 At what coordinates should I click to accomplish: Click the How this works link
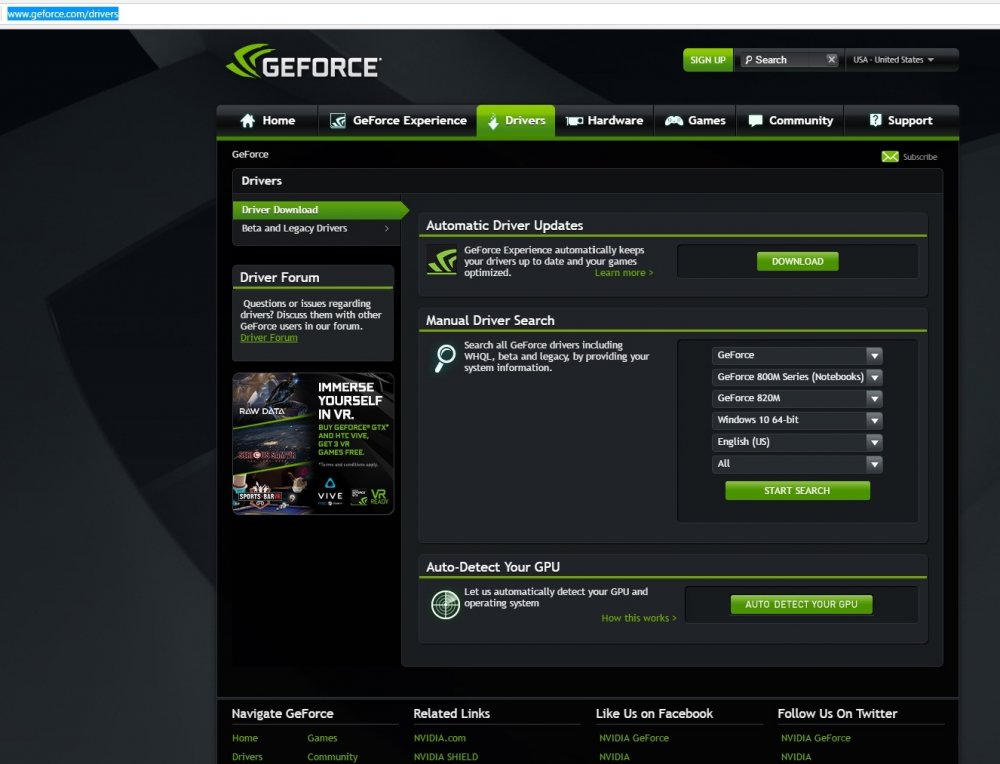click(638, 618)
